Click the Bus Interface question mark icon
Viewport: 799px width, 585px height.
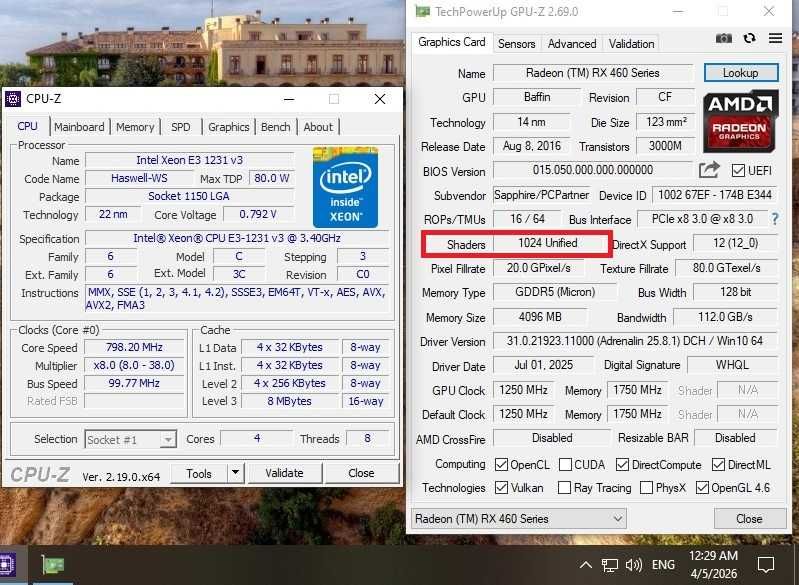[x=775, y=219]
